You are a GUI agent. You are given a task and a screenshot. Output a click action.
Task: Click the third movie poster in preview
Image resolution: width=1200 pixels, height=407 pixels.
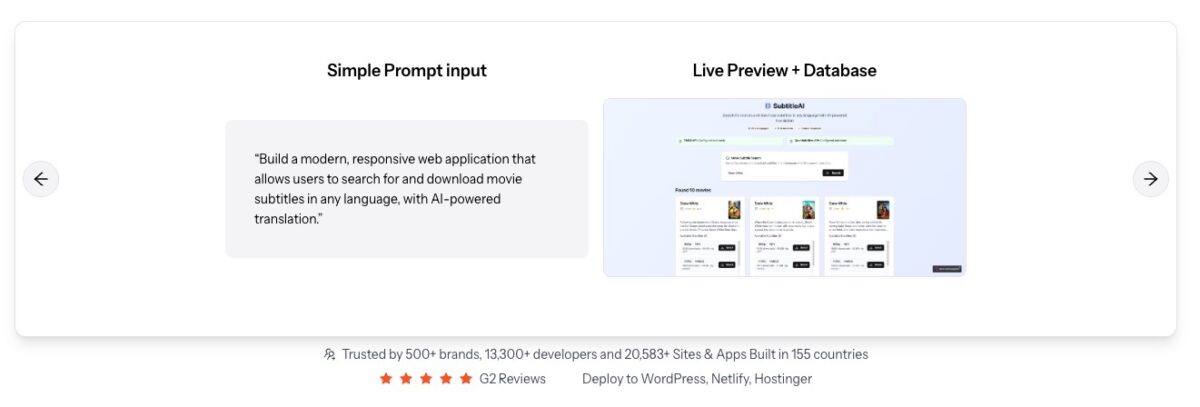point(883,210)
